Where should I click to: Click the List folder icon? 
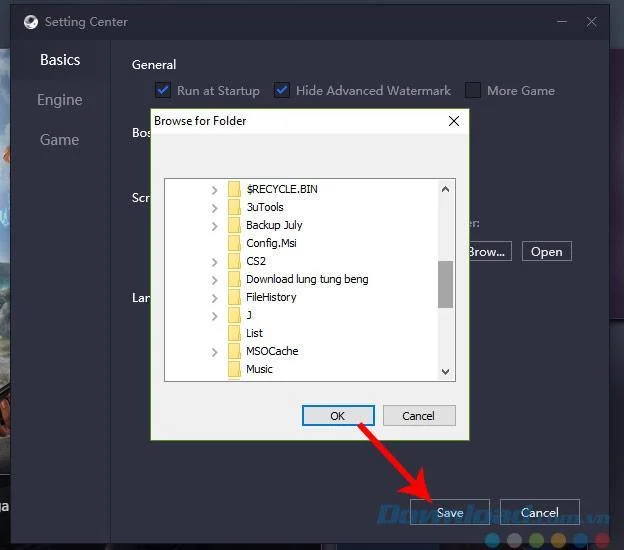pos(234,333)
